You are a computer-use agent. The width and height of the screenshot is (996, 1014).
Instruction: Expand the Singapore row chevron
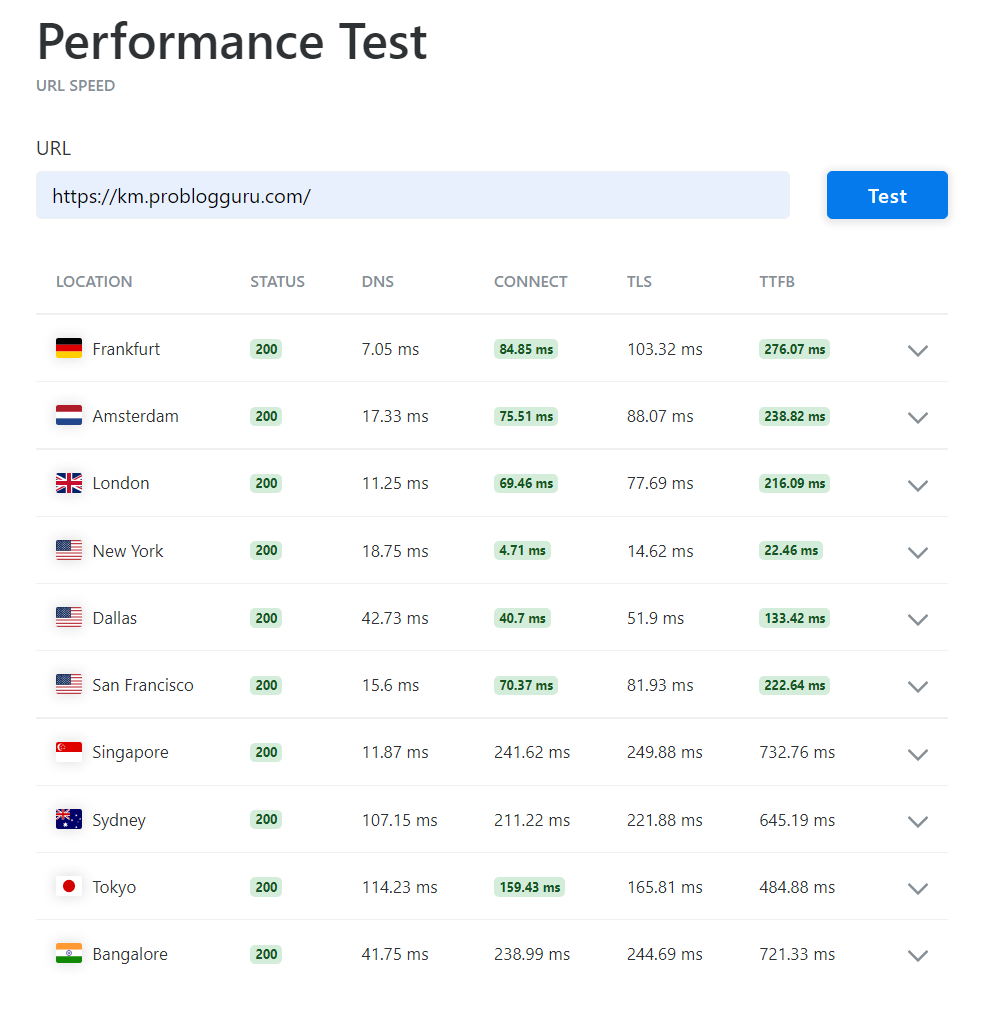(918, 754)
